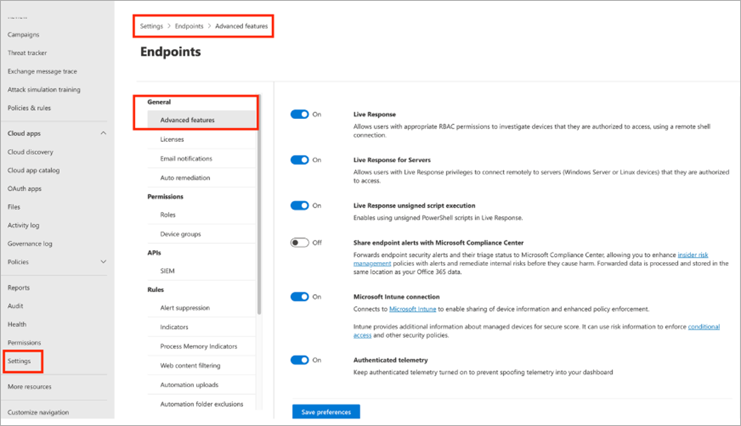Screen dimensions: 741x426
Task: Go to Email notifications settings
Action: click(186, 158)
